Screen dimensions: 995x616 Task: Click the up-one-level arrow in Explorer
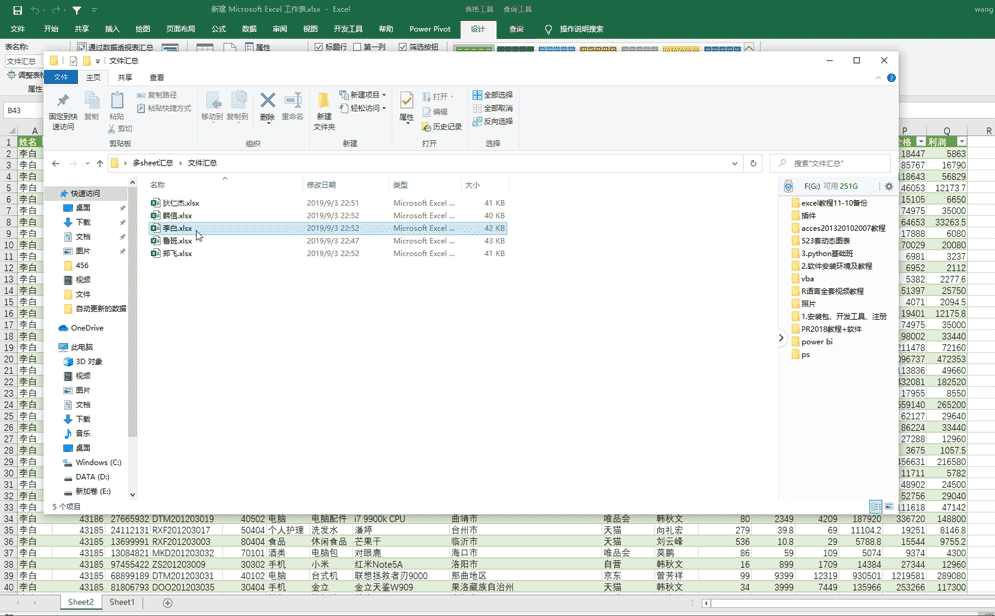tap(100, 163)
